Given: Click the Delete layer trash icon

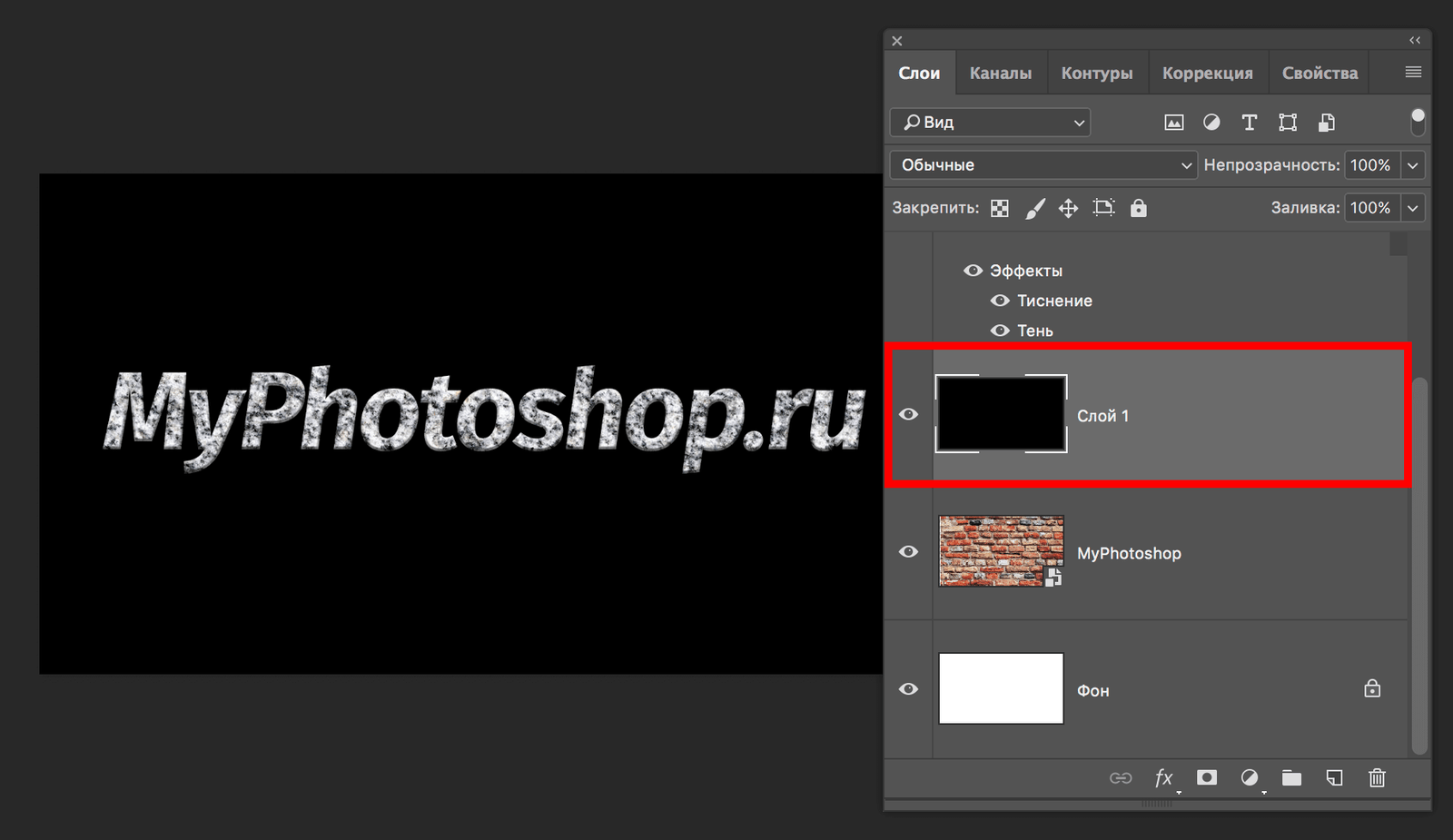Looking at the screenshot, I should (1377, 778).
